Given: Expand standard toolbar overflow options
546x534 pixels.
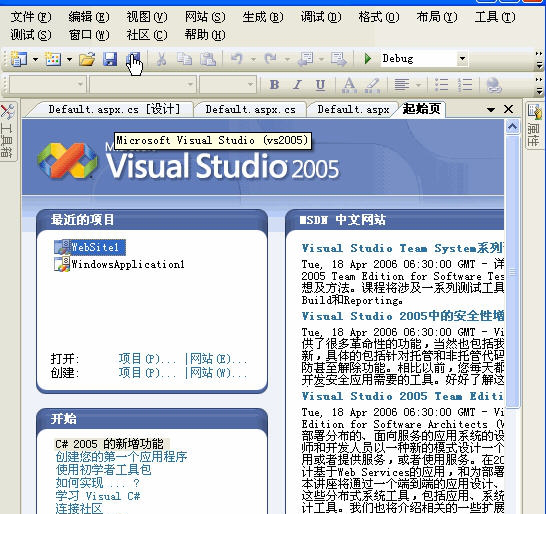Looking at the screenshot, I should pos(539,60).
